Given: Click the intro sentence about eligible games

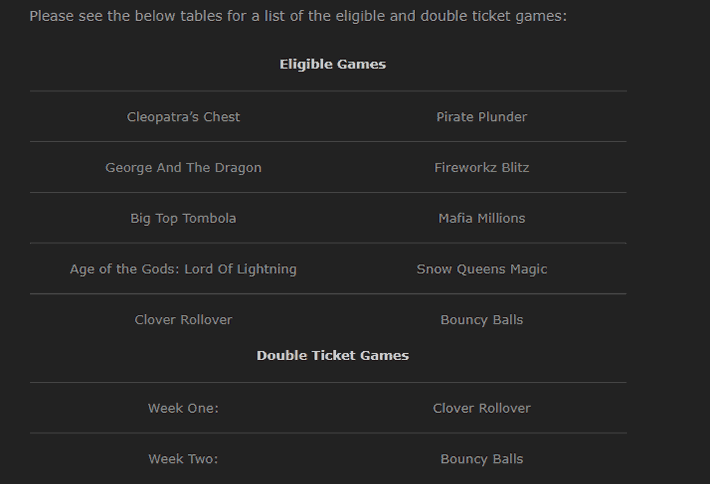Looking at the screenshot, I should click(x=298, y=16).
